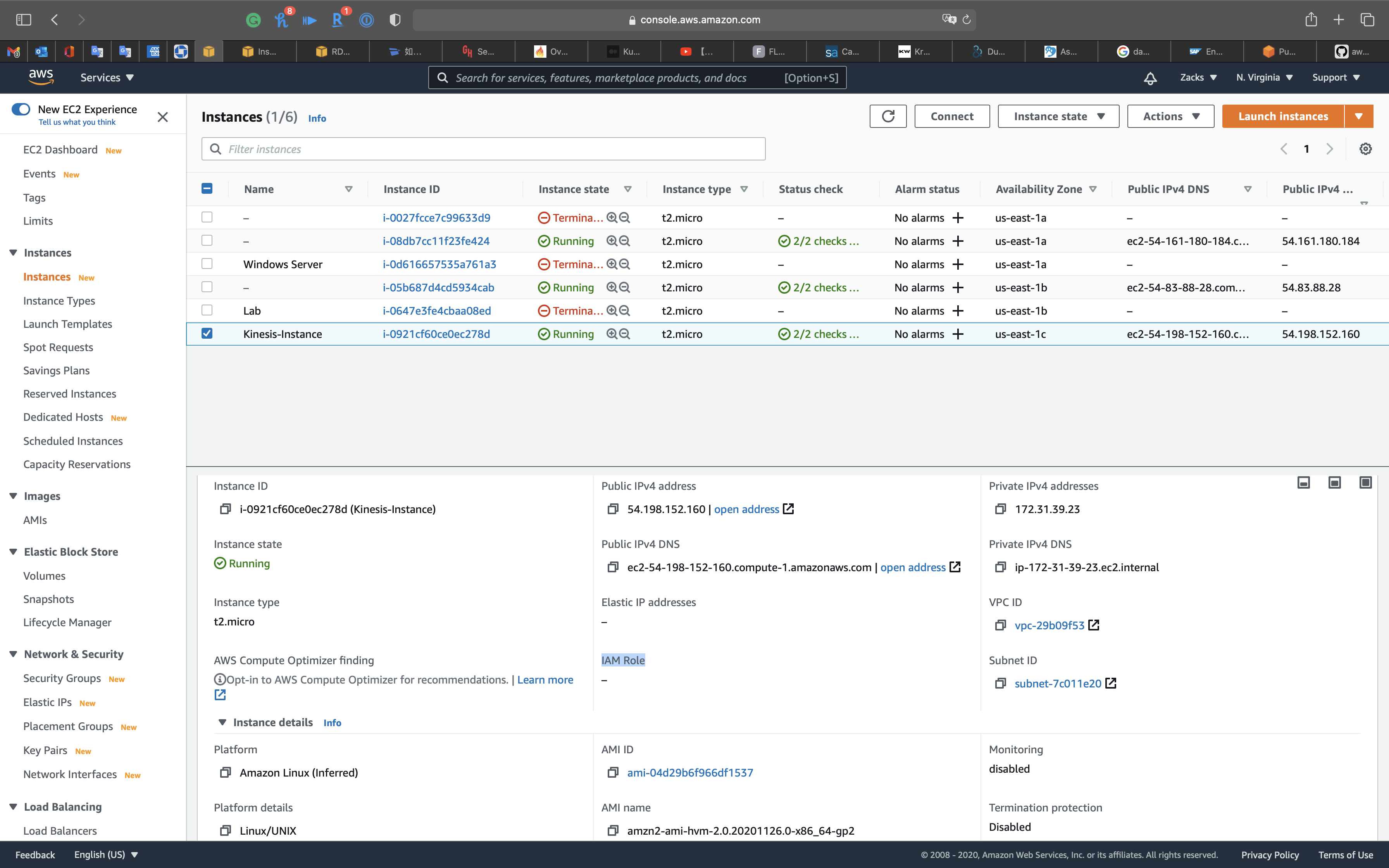Viewport: 1389px width, 868px height.
Task: Add alarm for Kinesis-Instance with plus icon
Action: coord(958,334)
